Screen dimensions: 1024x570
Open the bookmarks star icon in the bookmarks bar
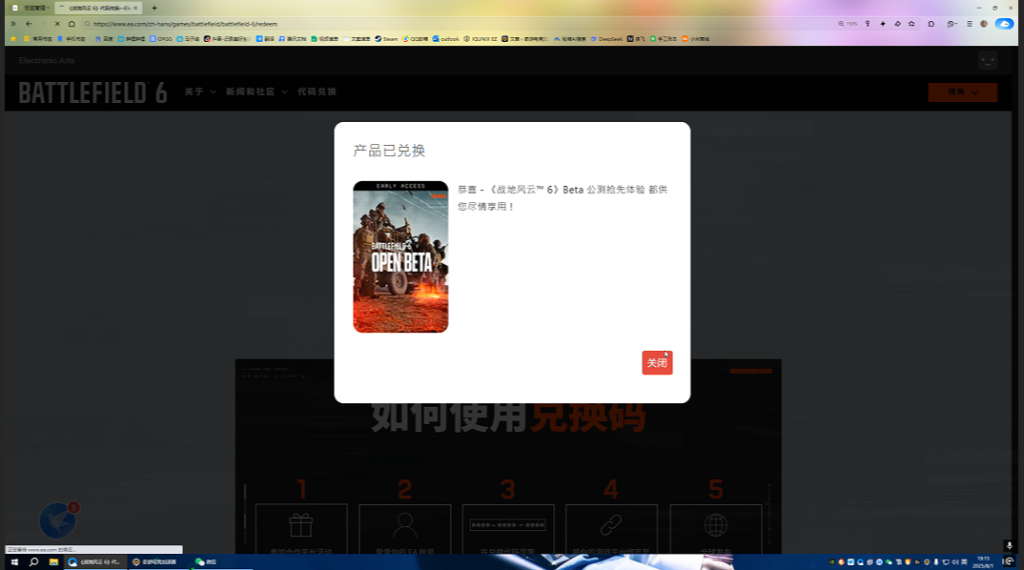(x=13, y=39)
